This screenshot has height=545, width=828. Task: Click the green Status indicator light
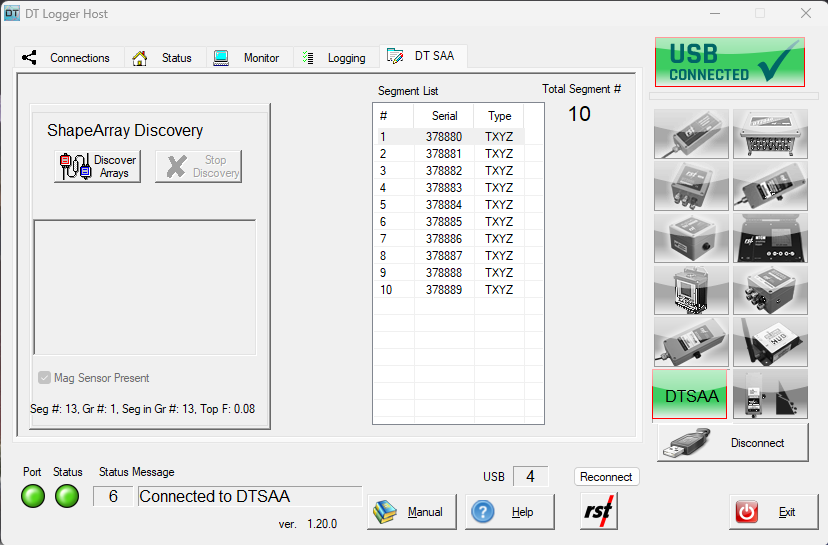67,496
